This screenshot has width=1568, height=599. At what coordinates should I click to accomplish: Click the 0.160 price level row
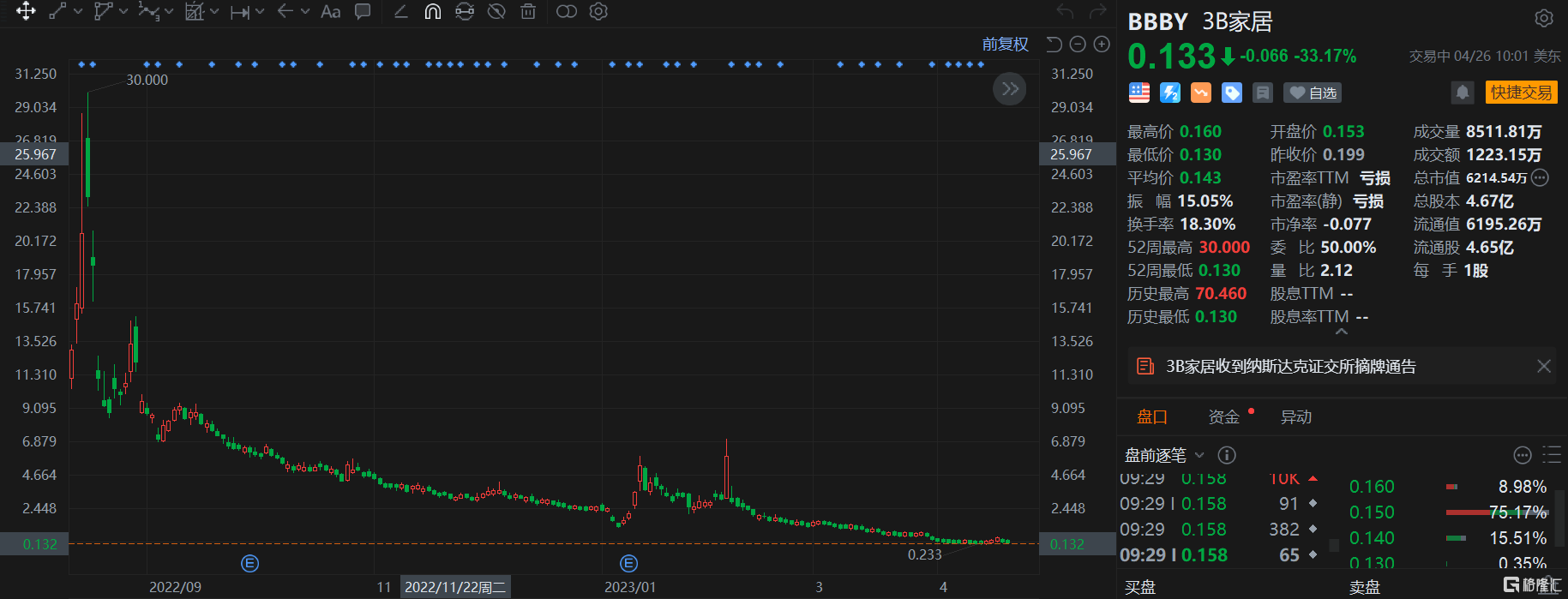1448,487
